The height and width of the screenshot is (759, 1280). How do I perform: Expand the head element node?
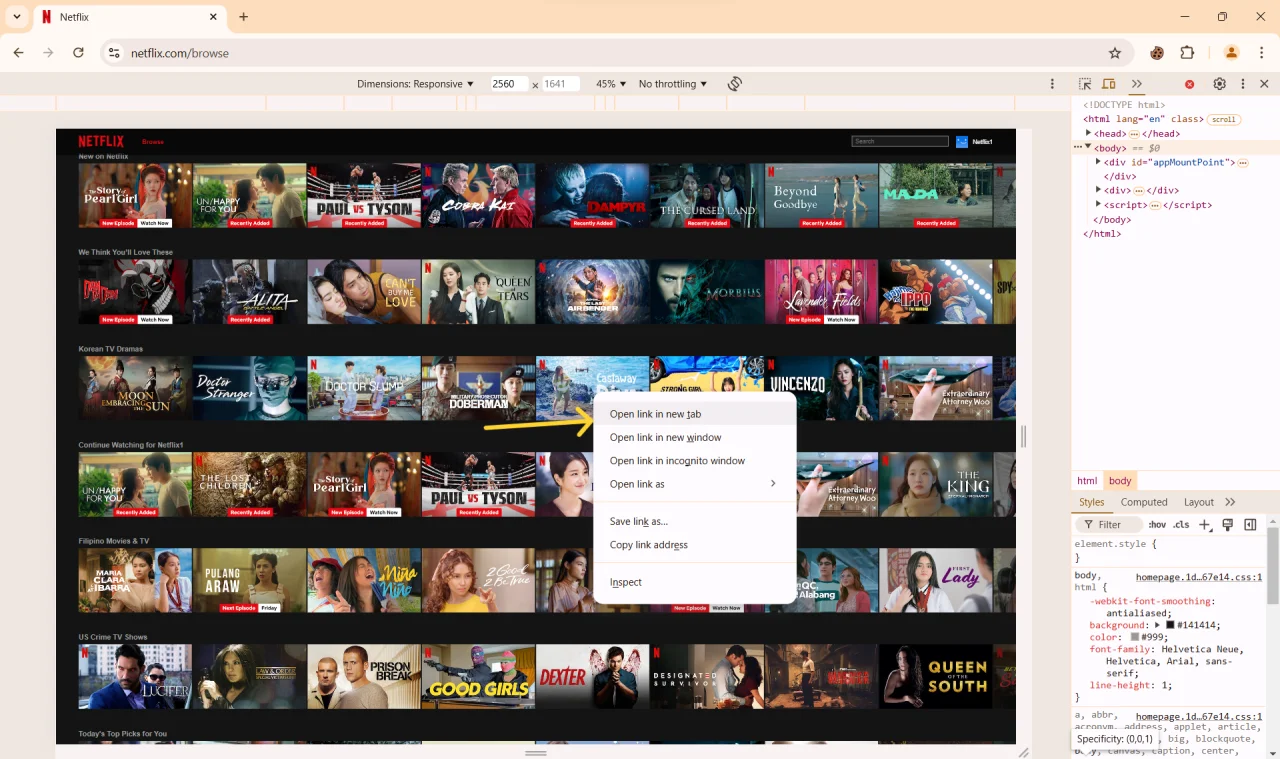point(1089,133)
